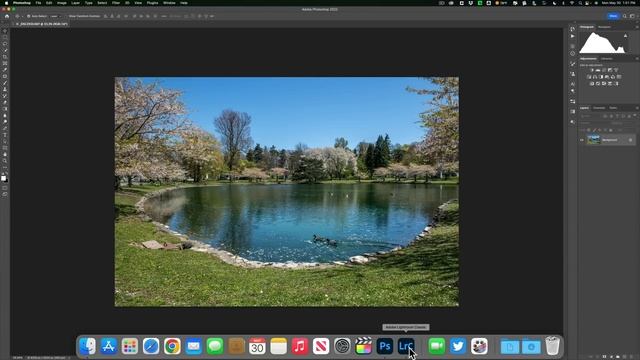Open the Image menu
The width and height of the screenshot is (640, 360).
point(62,3)
